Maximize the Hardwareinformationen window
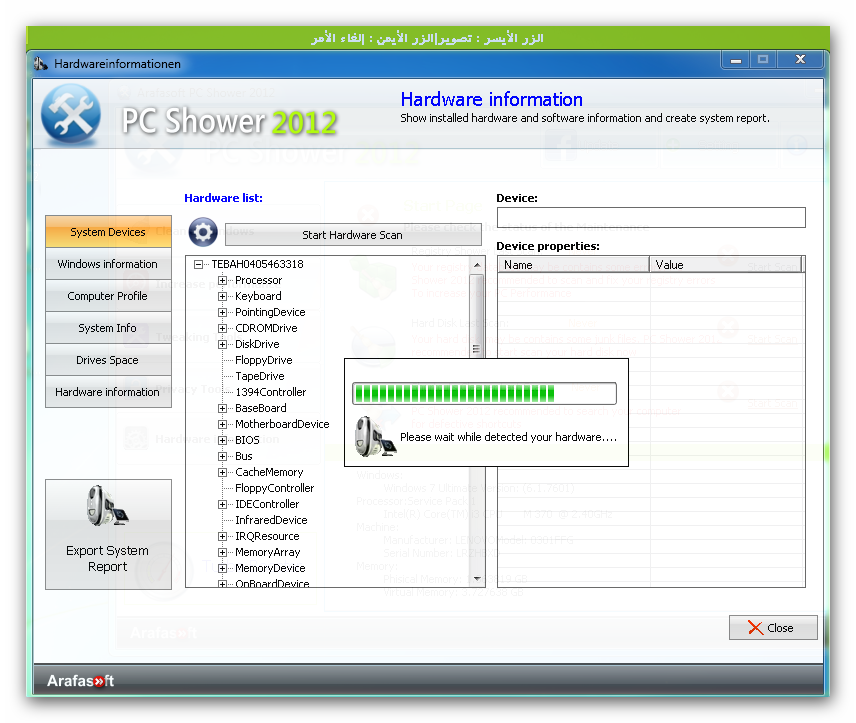856x723 pixels. point(763,60)
